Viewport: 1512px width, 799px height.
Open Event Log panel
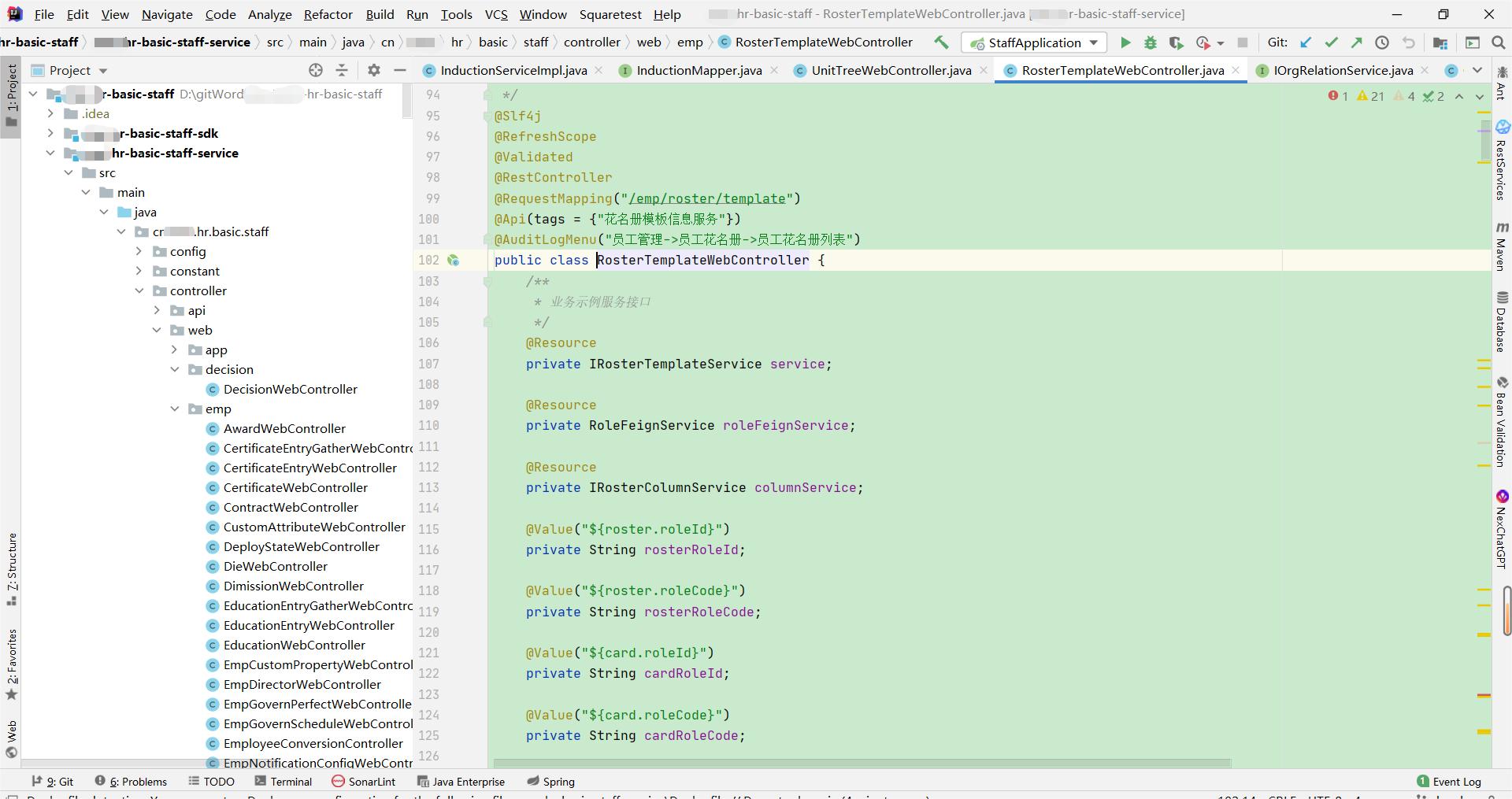(1449, 782)
